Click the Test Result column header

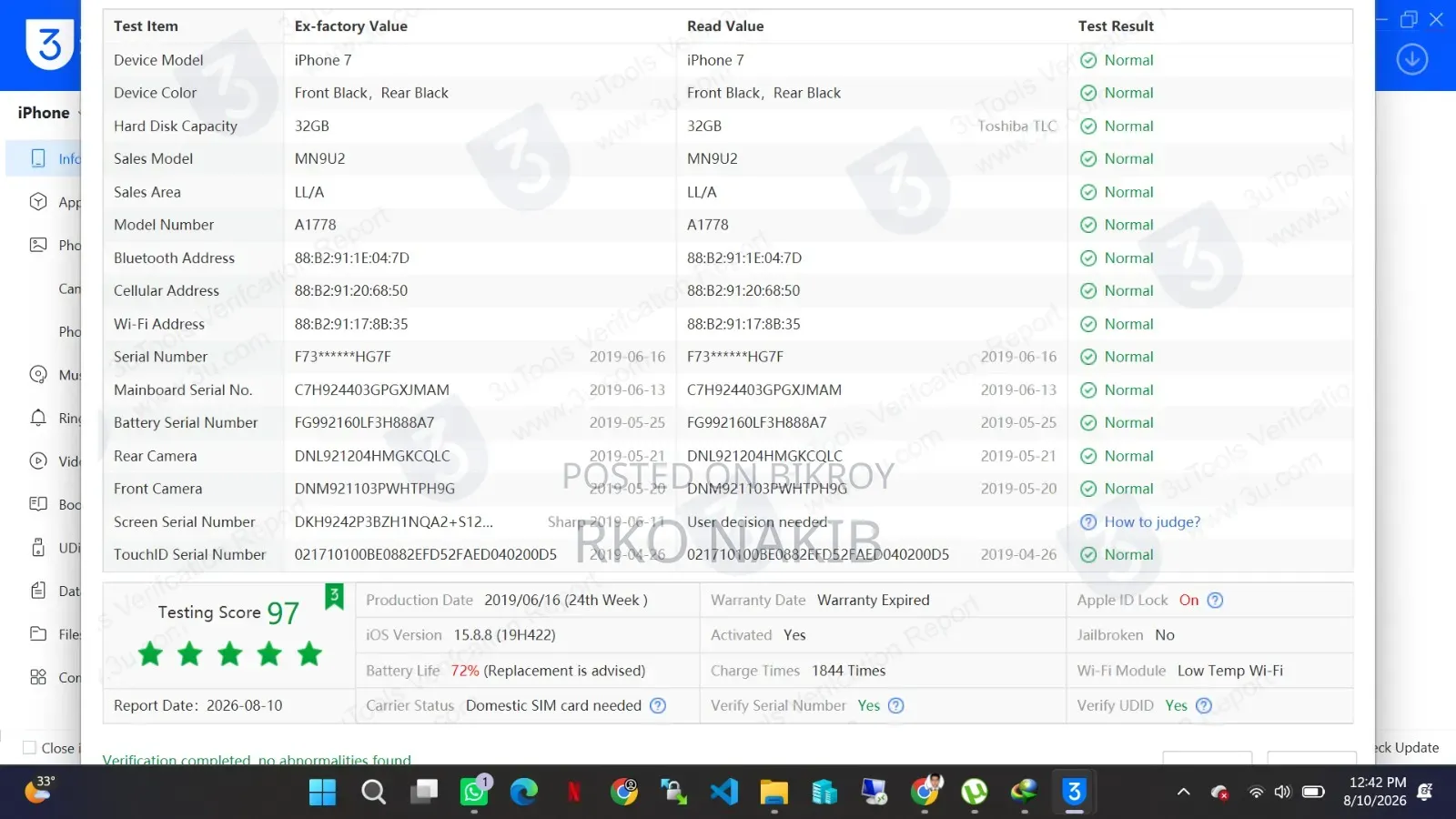[x=1116, y=26]
